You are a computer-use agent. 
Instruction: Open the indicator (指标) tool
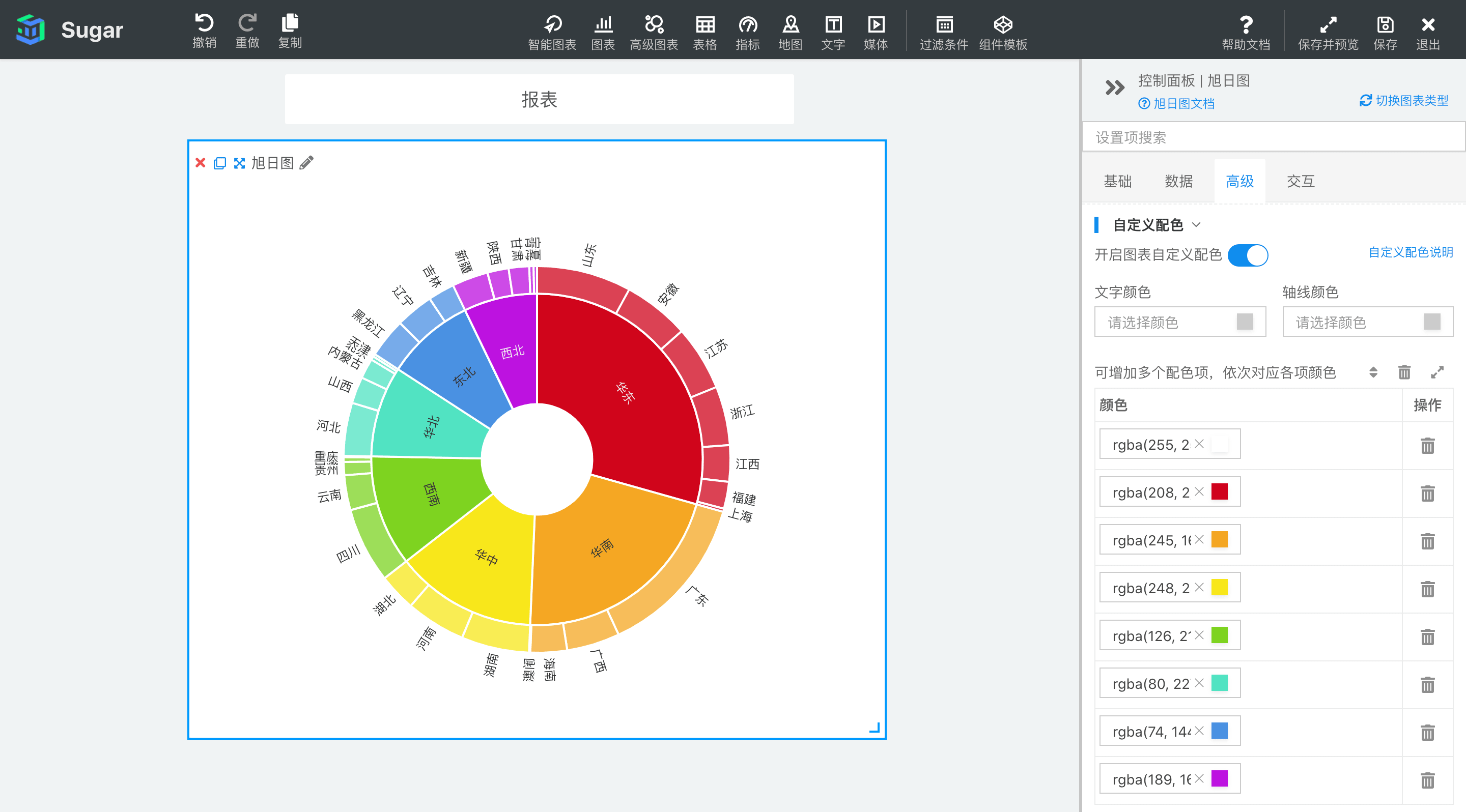(748, 33)
